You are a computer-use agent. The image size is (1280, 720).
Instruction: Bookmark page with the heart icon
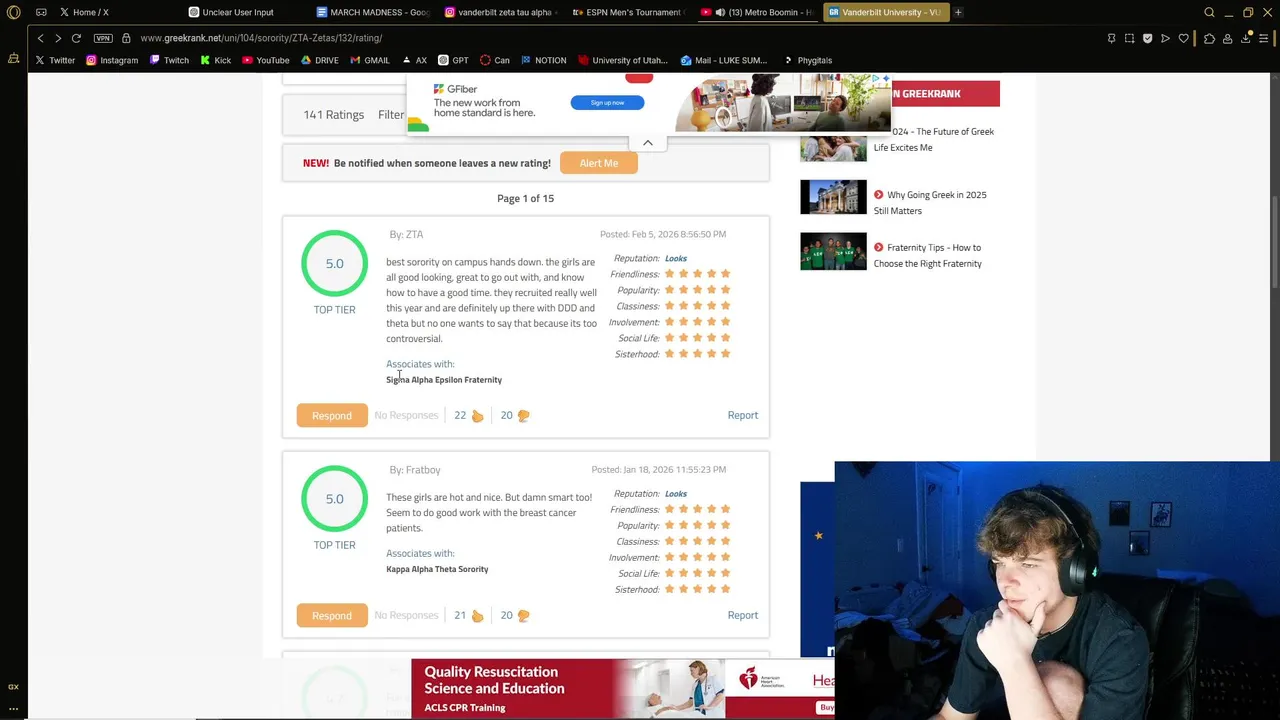1184,38
